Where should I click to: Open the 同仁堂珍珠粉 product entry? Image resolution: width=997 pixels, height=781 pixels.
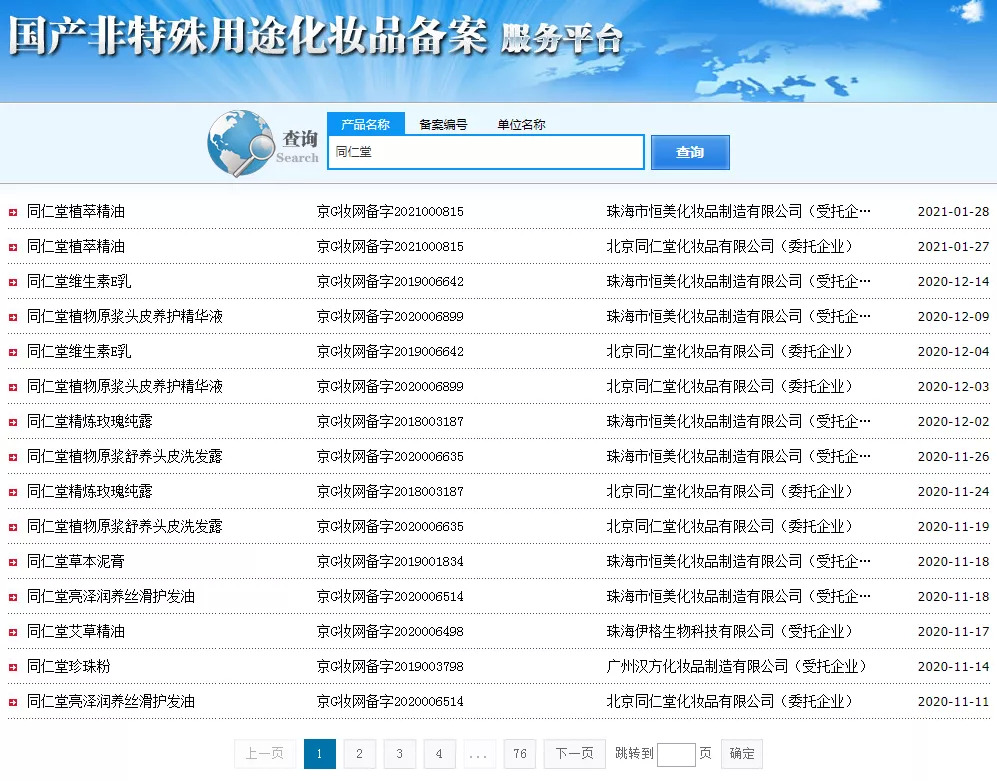pos(69,667)
